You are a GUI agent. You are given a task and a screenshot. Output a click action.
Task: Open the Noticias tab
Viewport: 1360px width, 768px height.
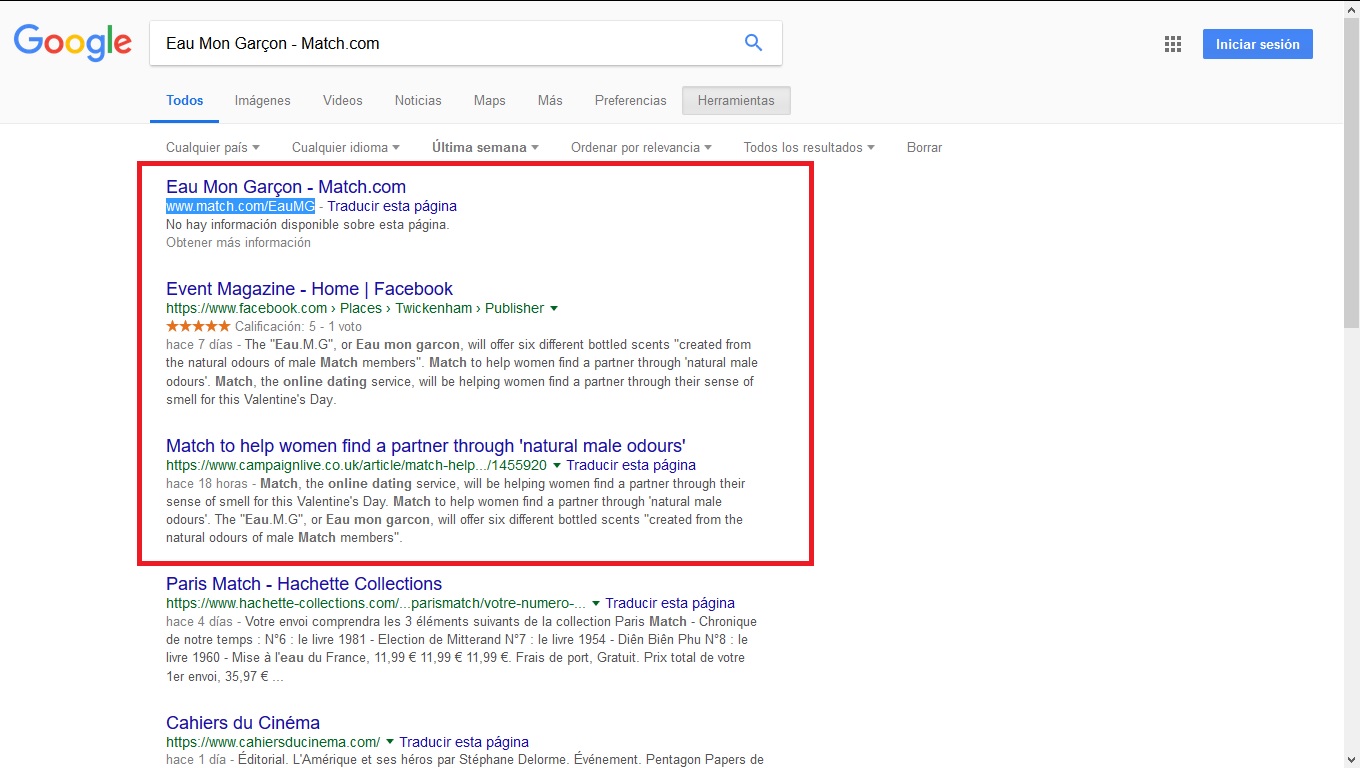pyautogui.click(x=418, y=100)
